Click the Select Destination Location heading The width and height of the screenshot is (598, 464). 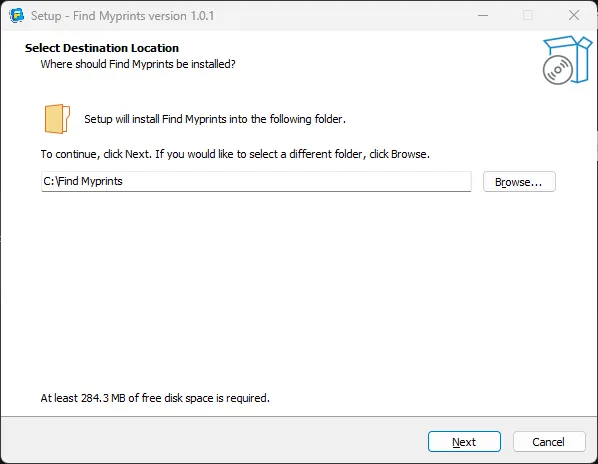click(x=102, y=48)
